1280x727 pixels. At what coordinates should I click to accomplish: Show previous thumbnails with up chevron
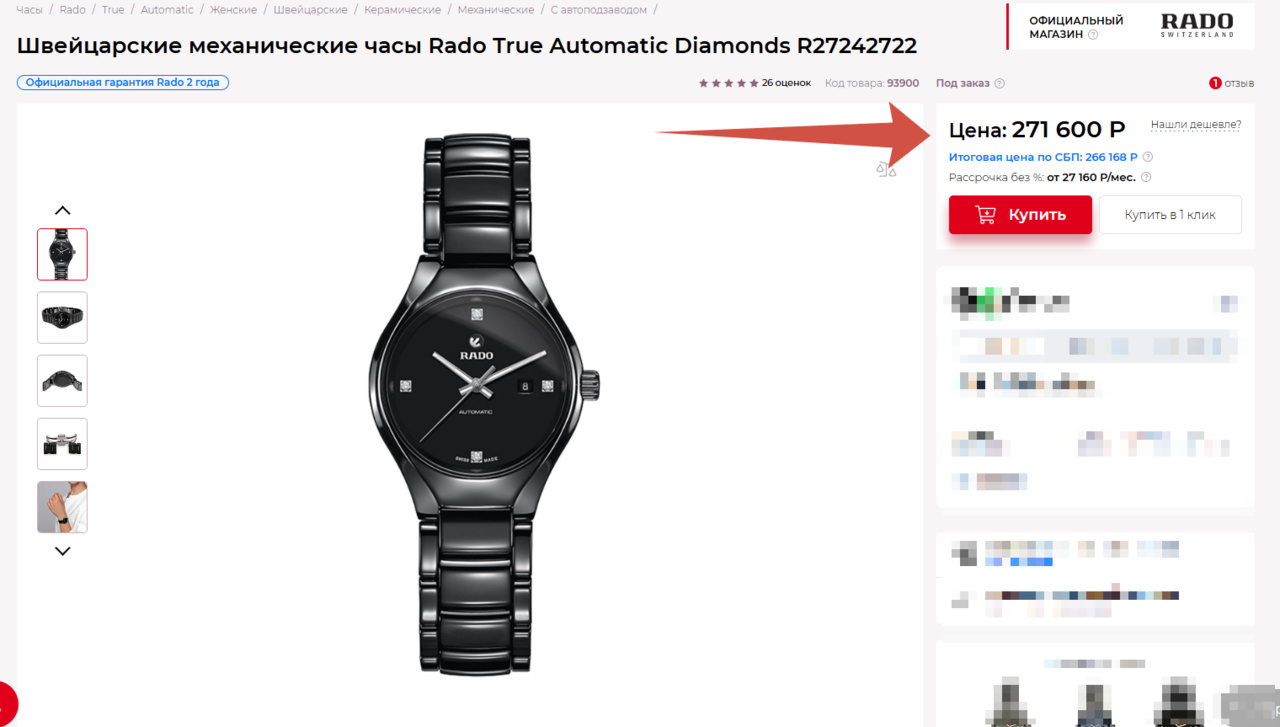[62, 210]
